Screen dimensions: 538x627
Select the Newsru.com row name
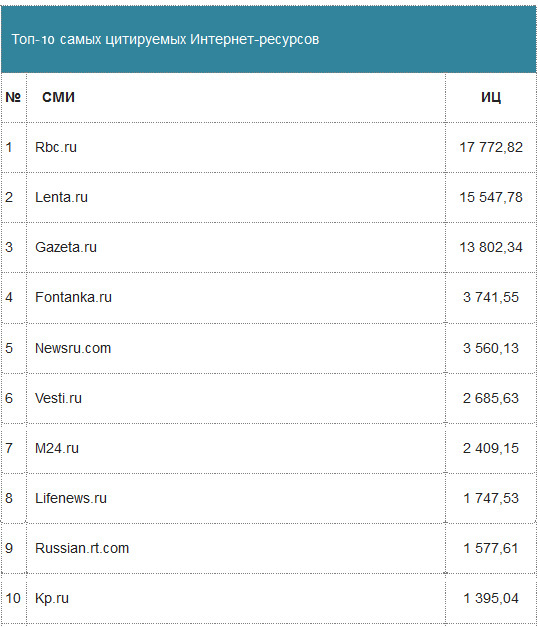73,348
